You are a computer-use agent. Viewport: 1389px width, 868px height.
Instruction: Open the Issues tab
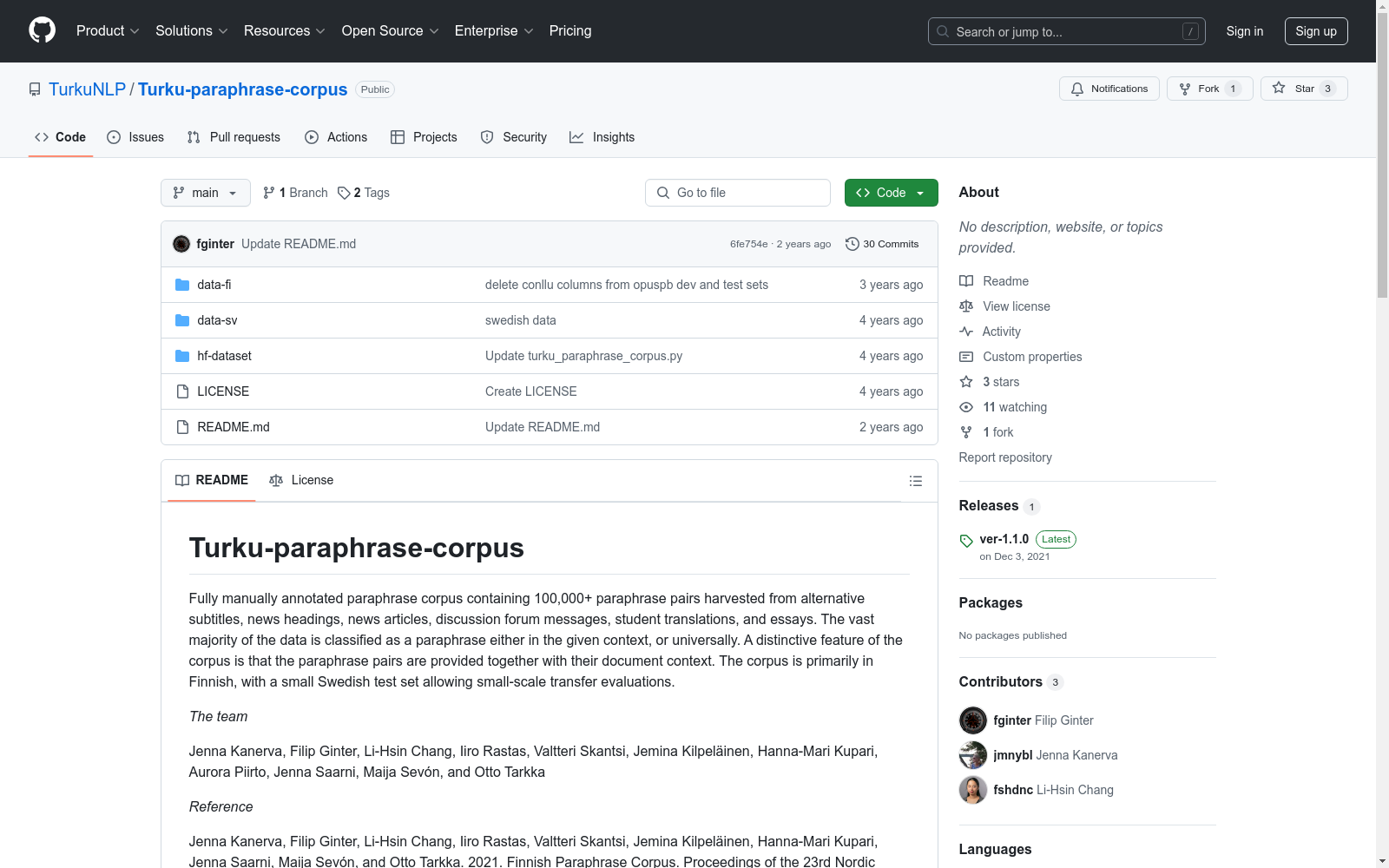tap(135, 137)
